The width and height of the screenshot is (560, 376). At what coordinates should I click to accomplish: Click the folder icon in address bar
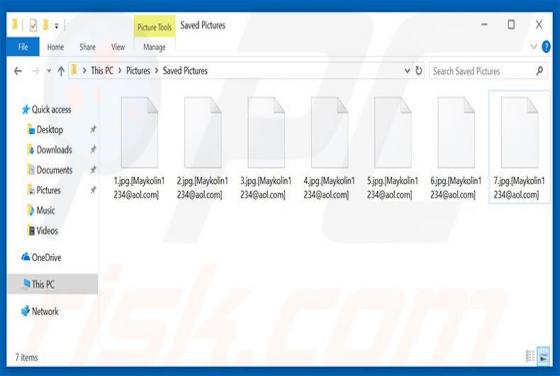(x=74, y=70)
